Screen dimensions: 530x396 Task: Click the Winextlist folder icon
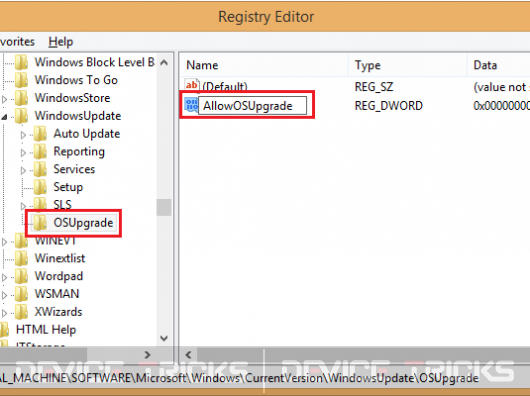[22, 258]
